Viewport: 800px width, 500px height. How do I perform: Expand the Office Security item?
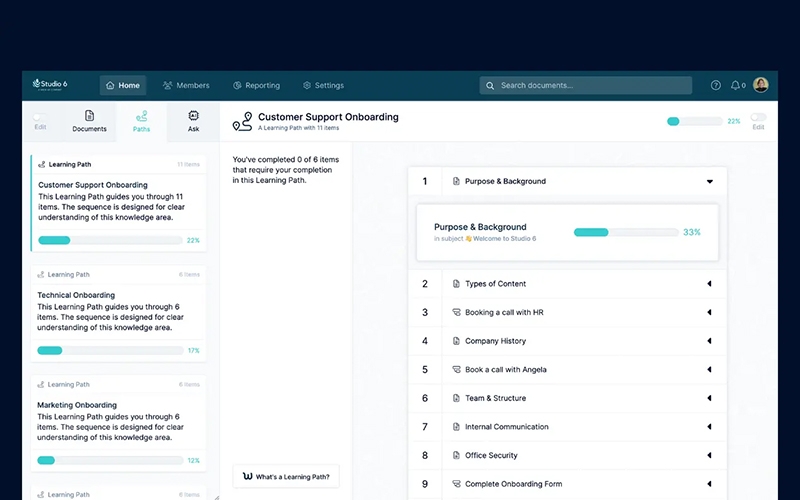click(709, 455)
